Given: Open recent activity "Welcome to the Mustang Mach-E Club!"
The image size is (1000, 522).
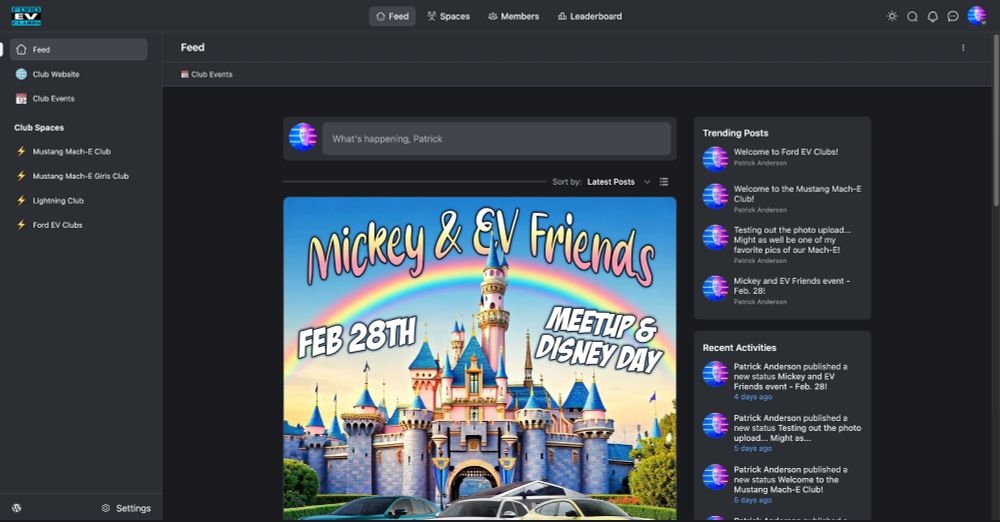Looking at the screenshot, I should coord(790,479).
